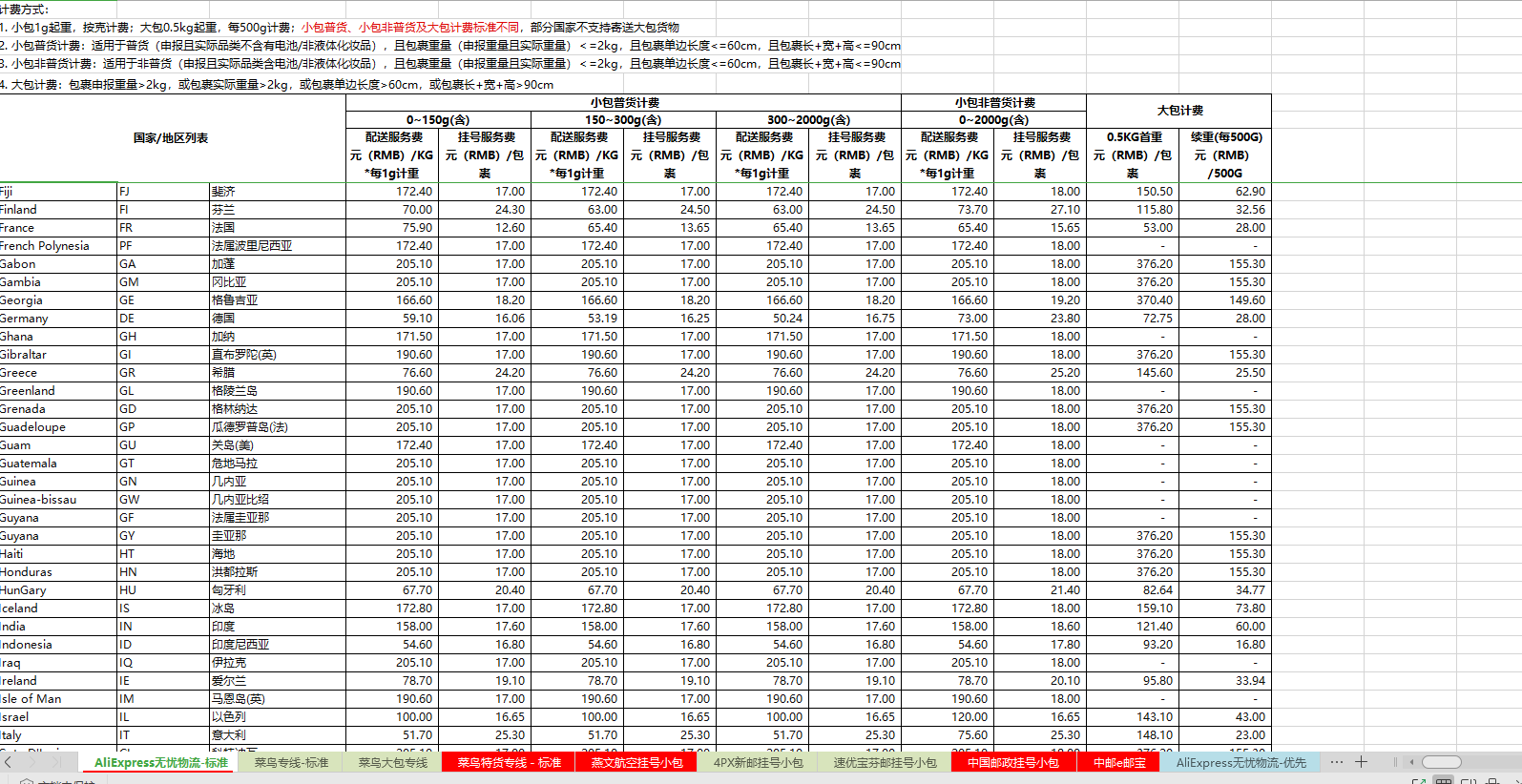Add a new sheet with the plus button
Screen dimensions: 1522x784
(1362, 762)
